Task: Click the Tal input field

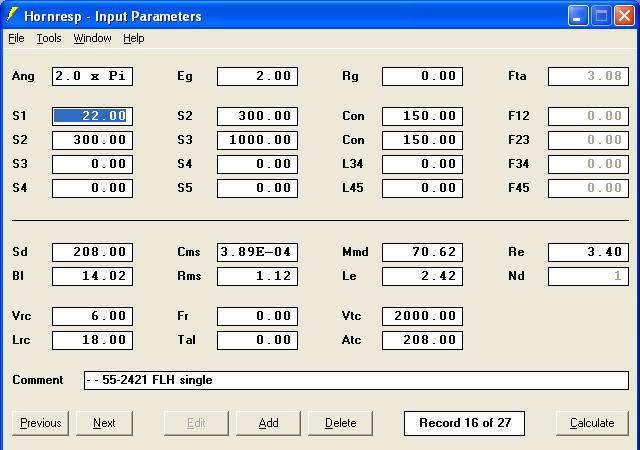Action: [258, 341]
